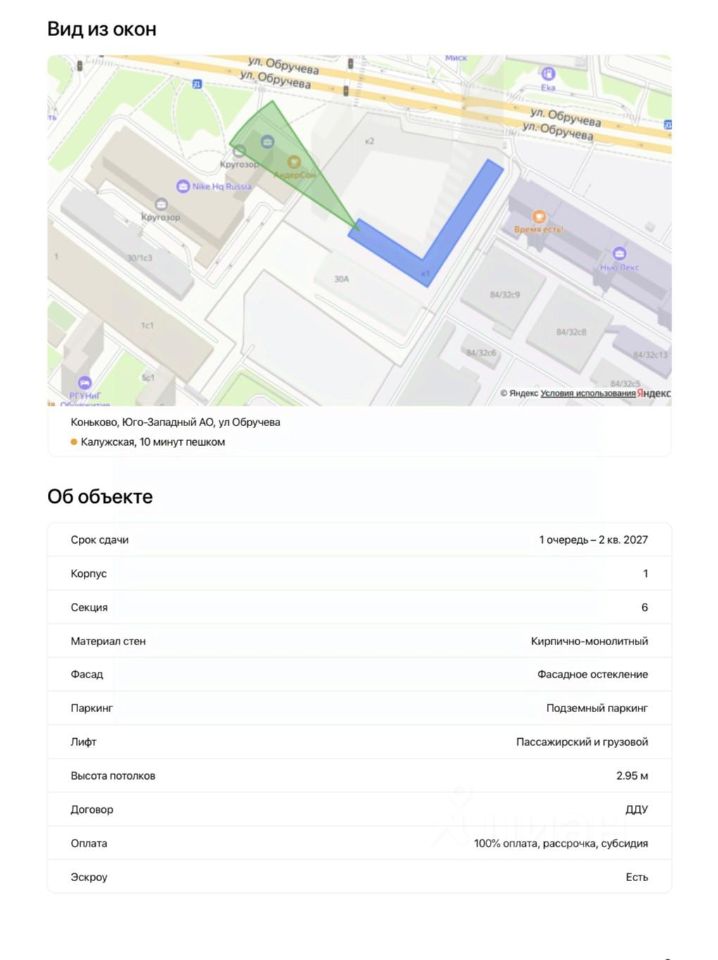This screenshot has height=960, width=718.
Task: Click the 'Корпус' row label
Action: pyautogui.click(x=89, y=574)
